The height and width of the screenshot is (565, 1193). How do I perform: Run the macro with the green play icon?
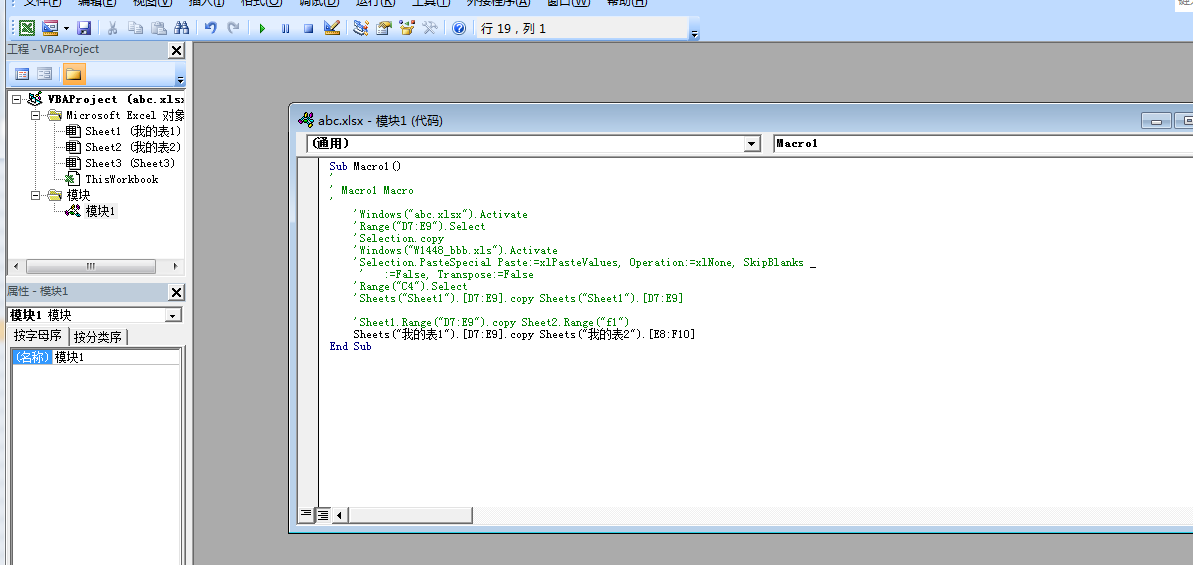262,29
